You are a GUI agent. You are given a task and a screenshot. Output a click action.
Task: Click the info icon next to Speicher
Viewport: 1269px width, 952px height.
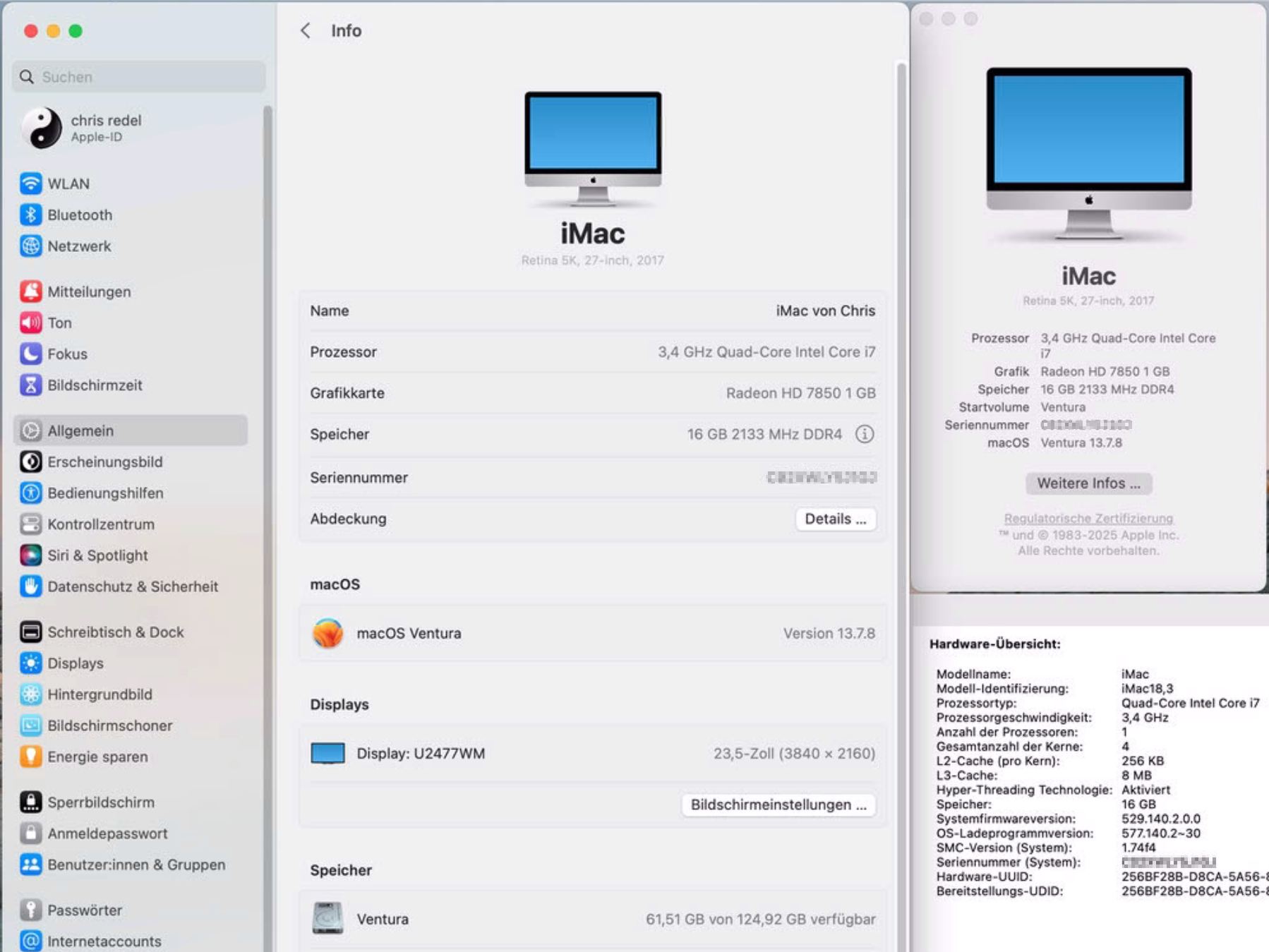point(864,434)
